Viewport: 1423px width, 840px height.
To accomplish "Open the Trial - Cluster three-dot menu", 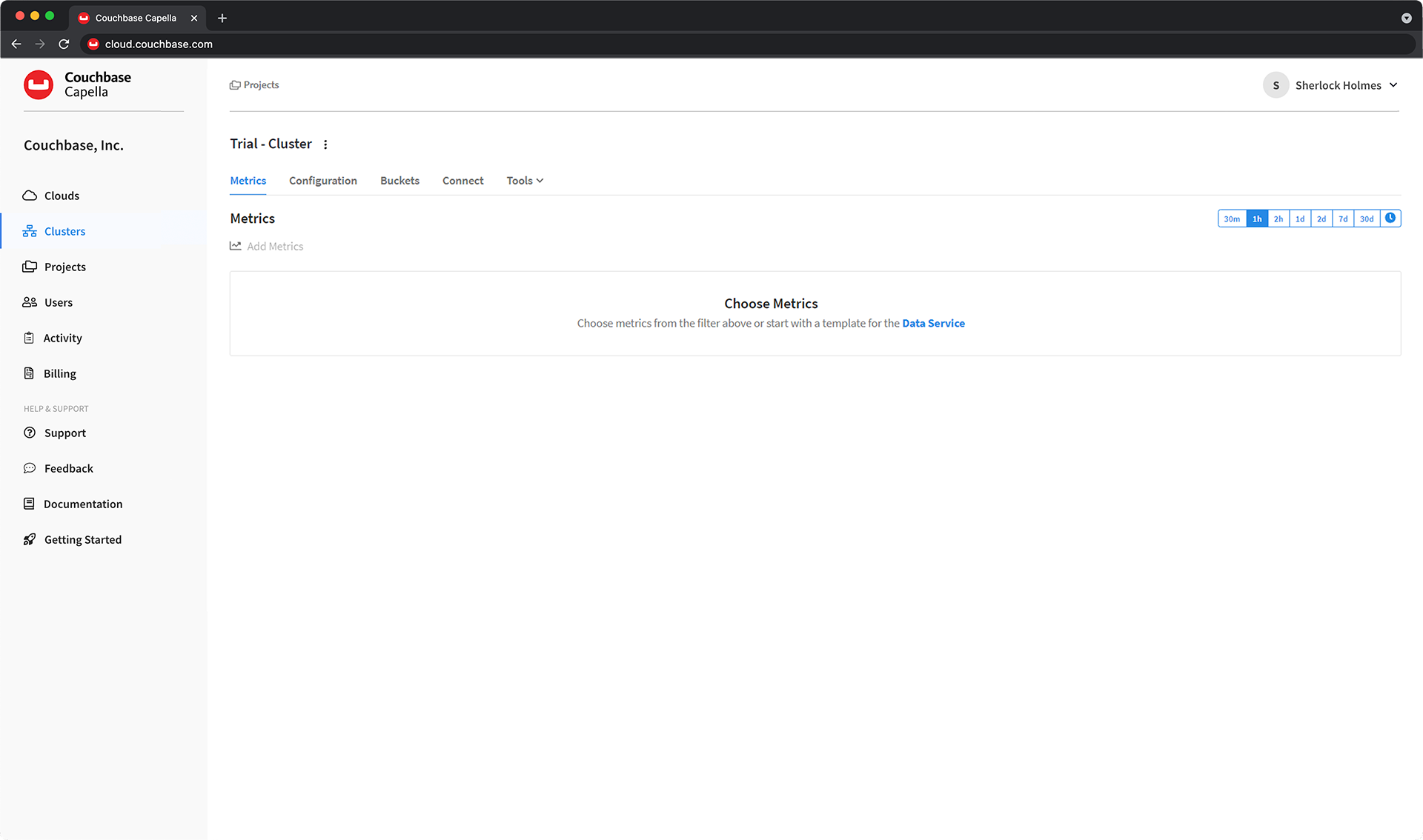I will click(x=325, y=144).
